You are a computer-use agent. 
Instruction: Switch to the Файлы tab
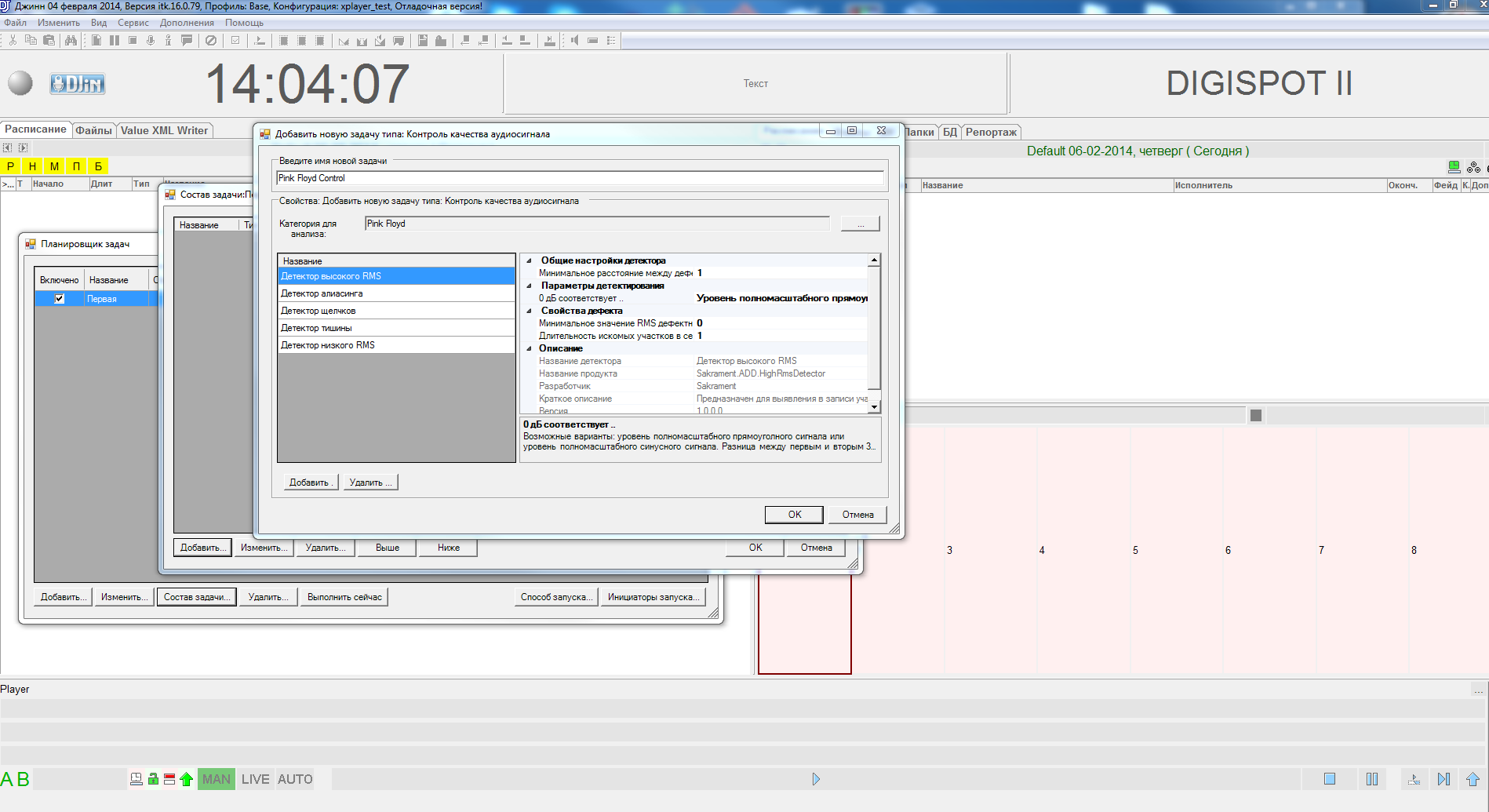pyautogui.click(x=93, y=130)
